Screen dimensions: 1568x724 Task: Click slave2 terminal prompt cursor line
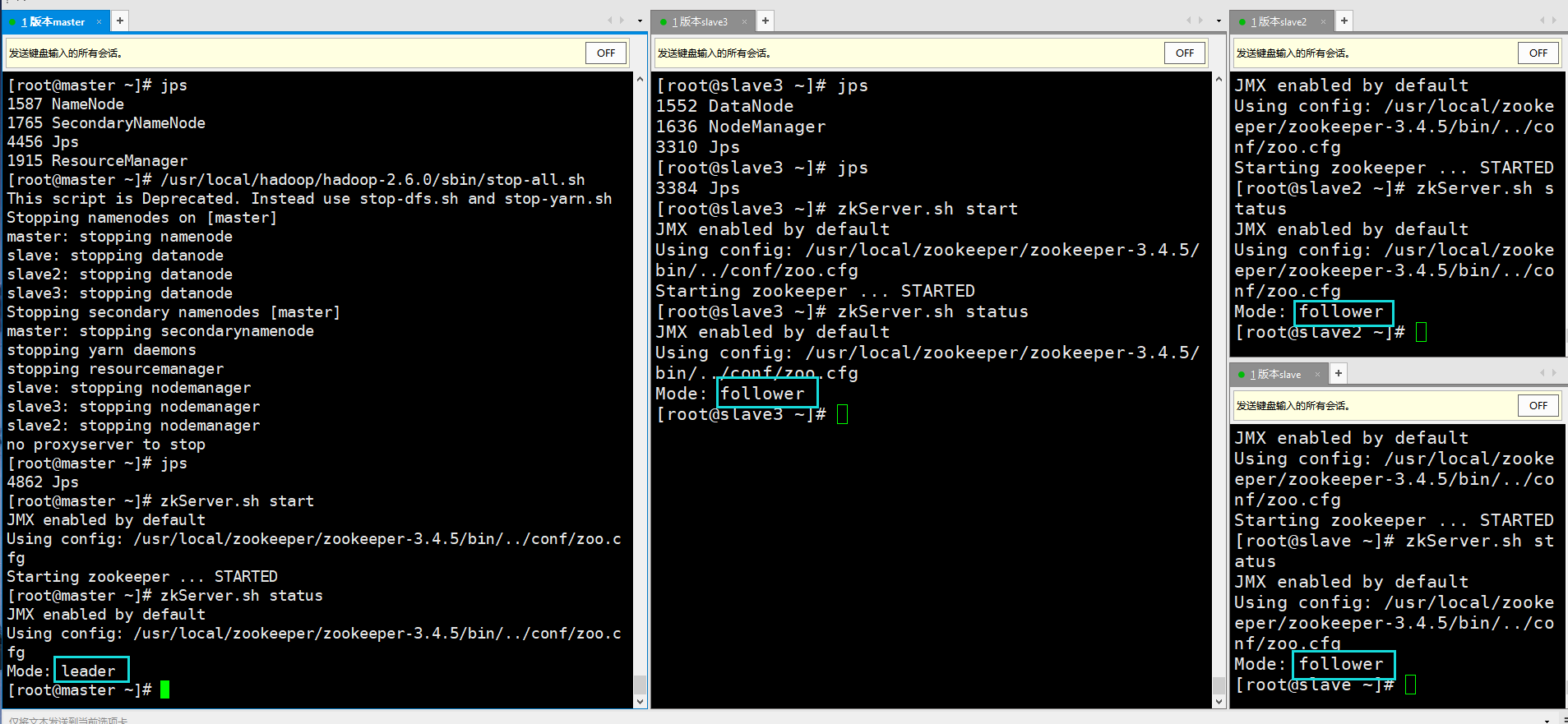tap(1330, 332)
